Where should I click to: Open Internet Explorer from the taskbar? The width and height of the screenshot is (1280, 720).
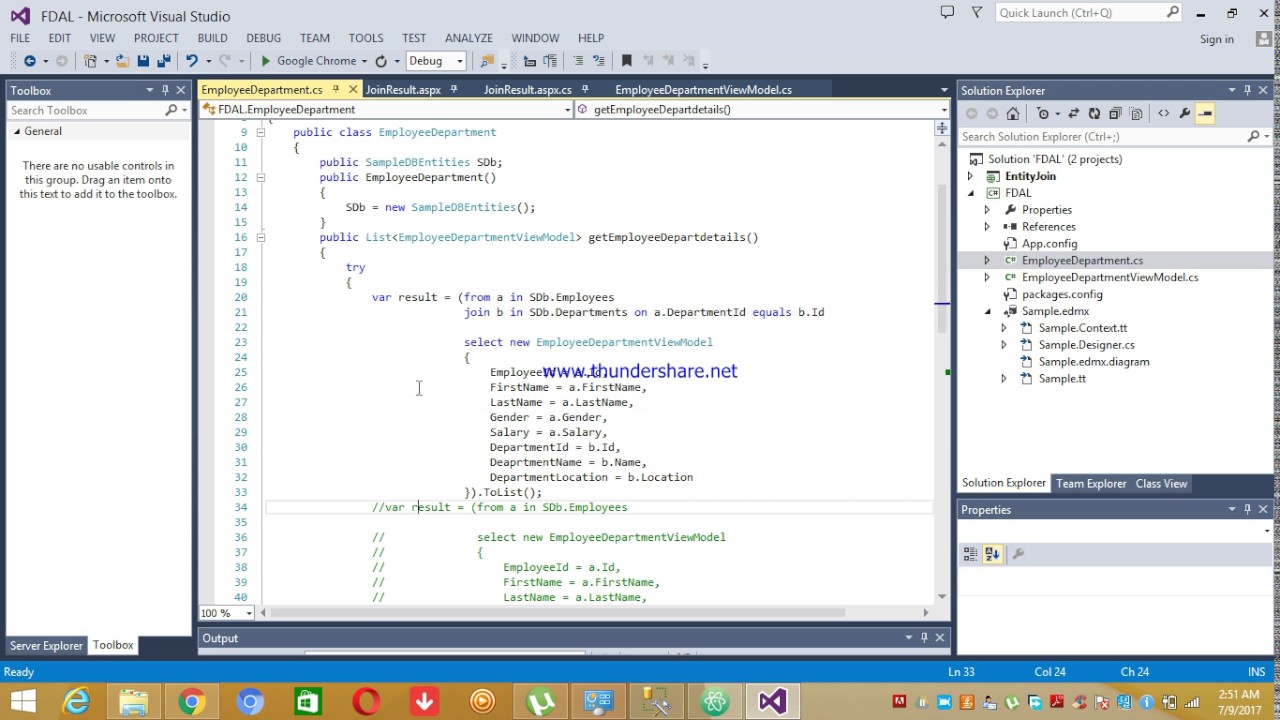(x=76, y=702)
